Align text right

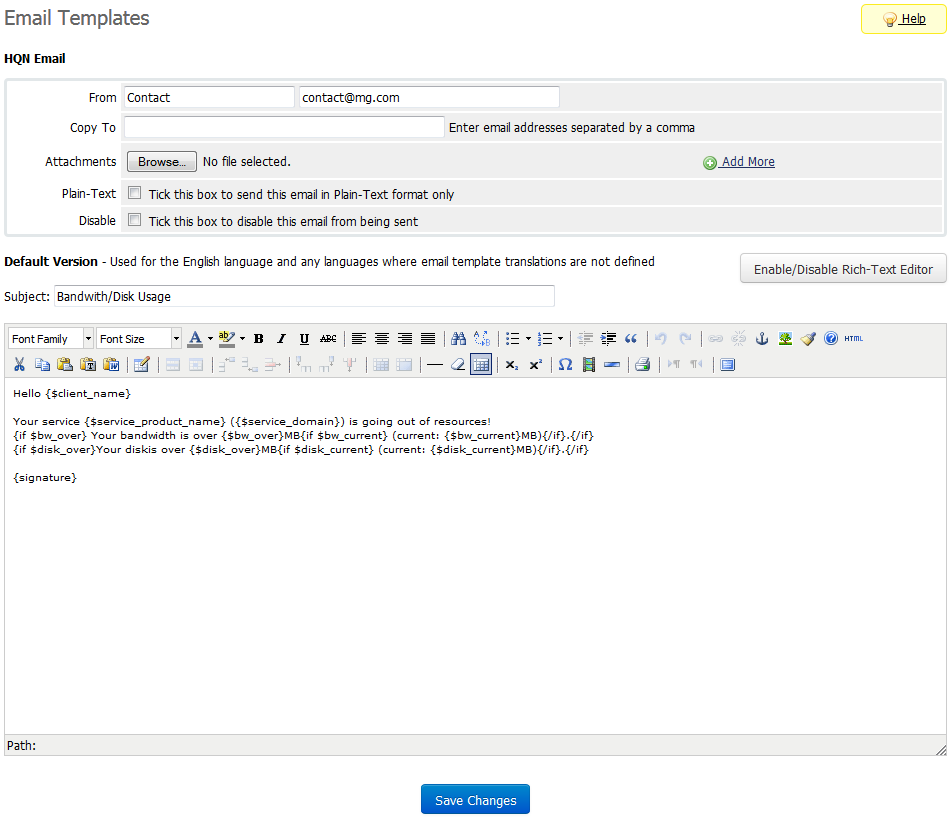[405, 339]
